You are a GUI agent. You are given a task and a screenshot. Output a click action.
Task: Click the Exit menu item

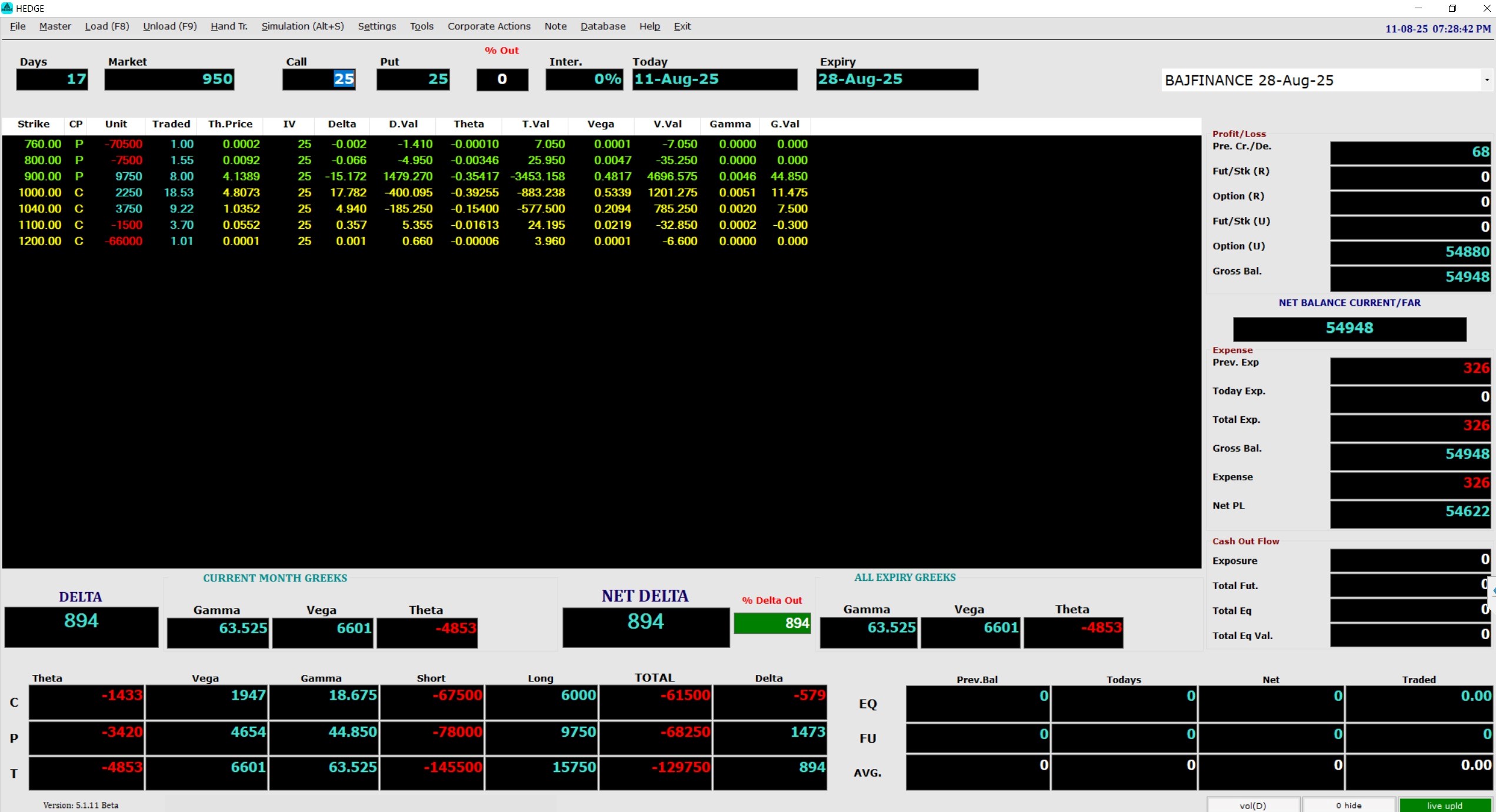(682, 26)
